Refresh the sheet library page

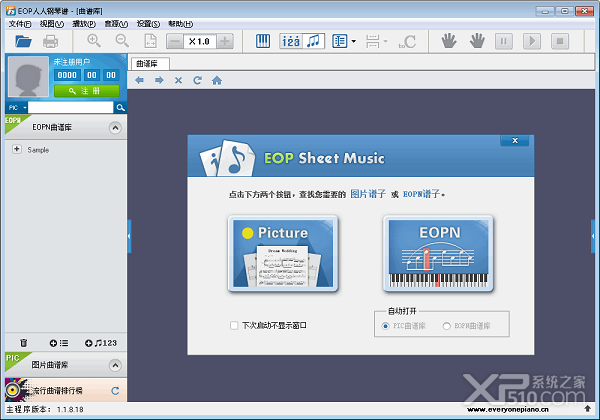pos(197,80)
